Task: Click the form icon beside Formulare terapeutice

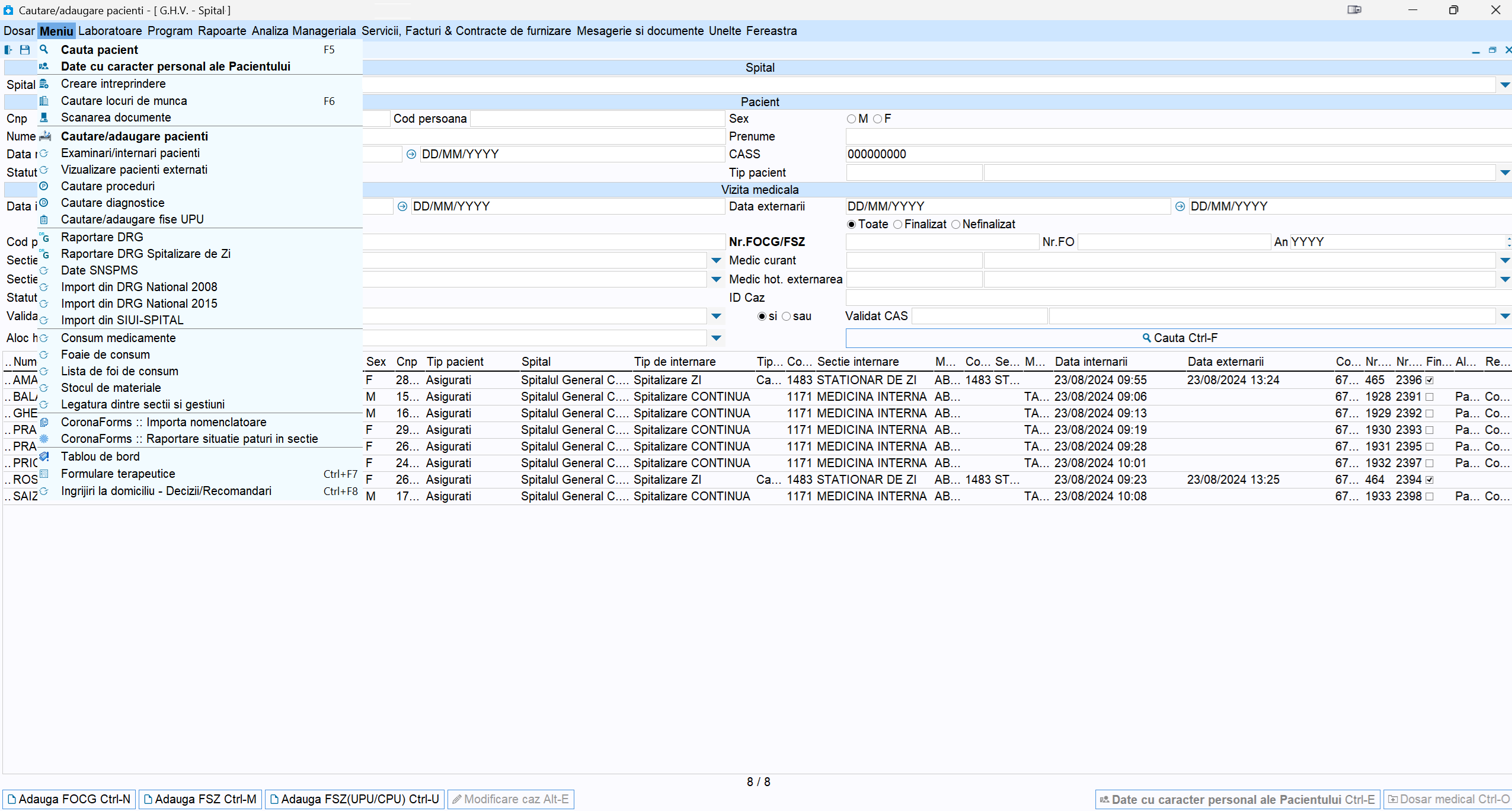Action: click(44, 474)
